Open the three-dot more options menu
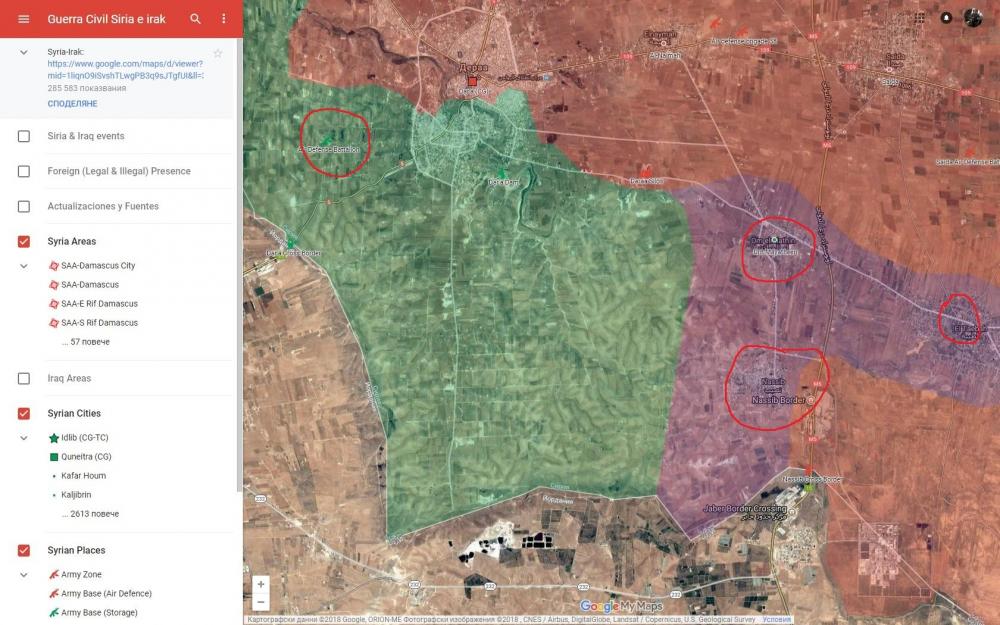The width and height of the screenshot is (1000, 625). pos(223,19)
